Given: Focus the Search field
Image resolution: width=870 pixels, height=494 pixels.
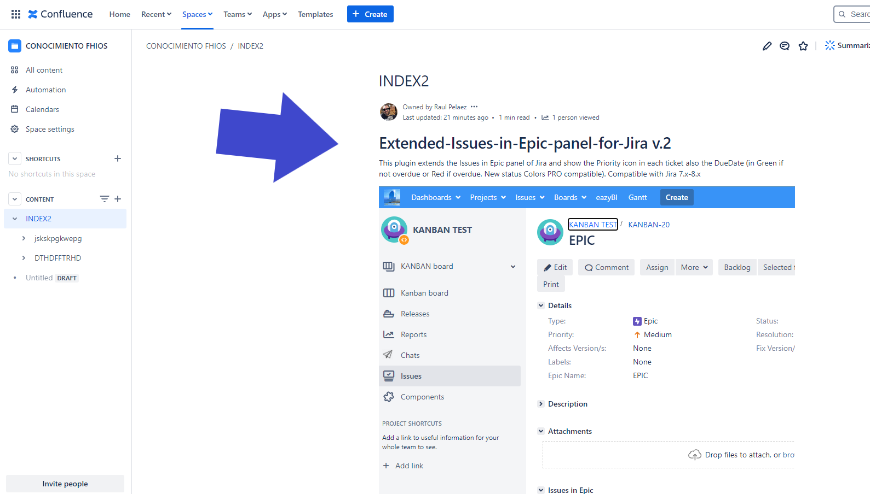Looking at the screenshot, I should (852, 14).
